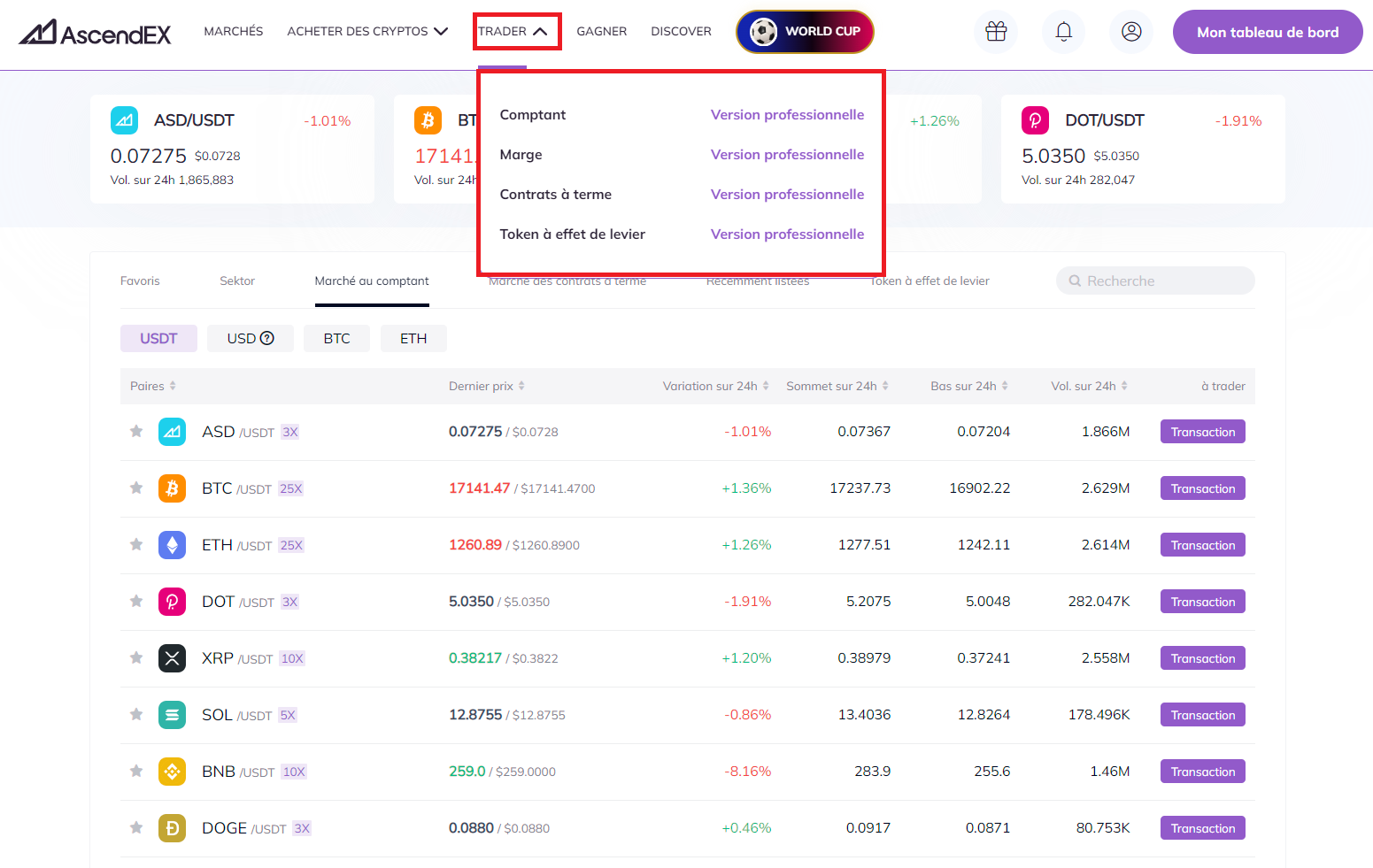The image size is (1373, 868).
Task: Open the Marchés menu
Action: tap(234, 31)
